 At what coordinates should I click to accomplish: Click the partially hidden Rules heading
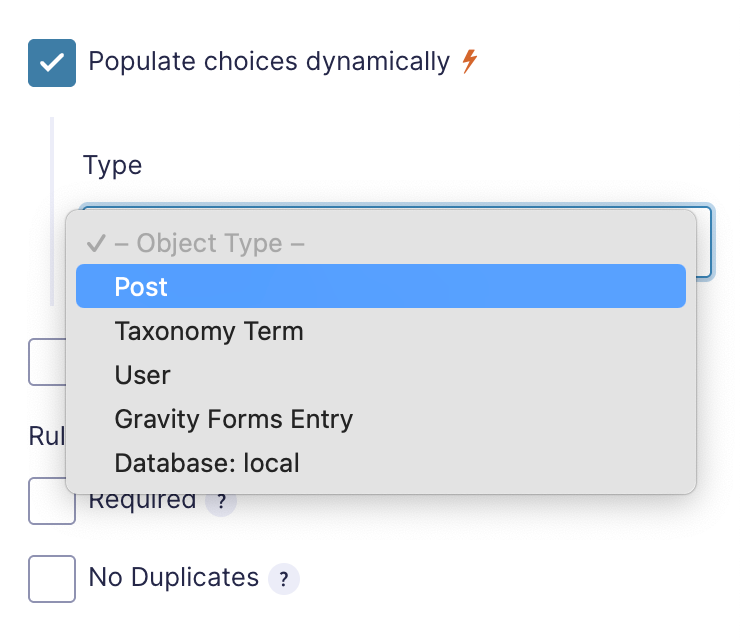tap(47, 436)
